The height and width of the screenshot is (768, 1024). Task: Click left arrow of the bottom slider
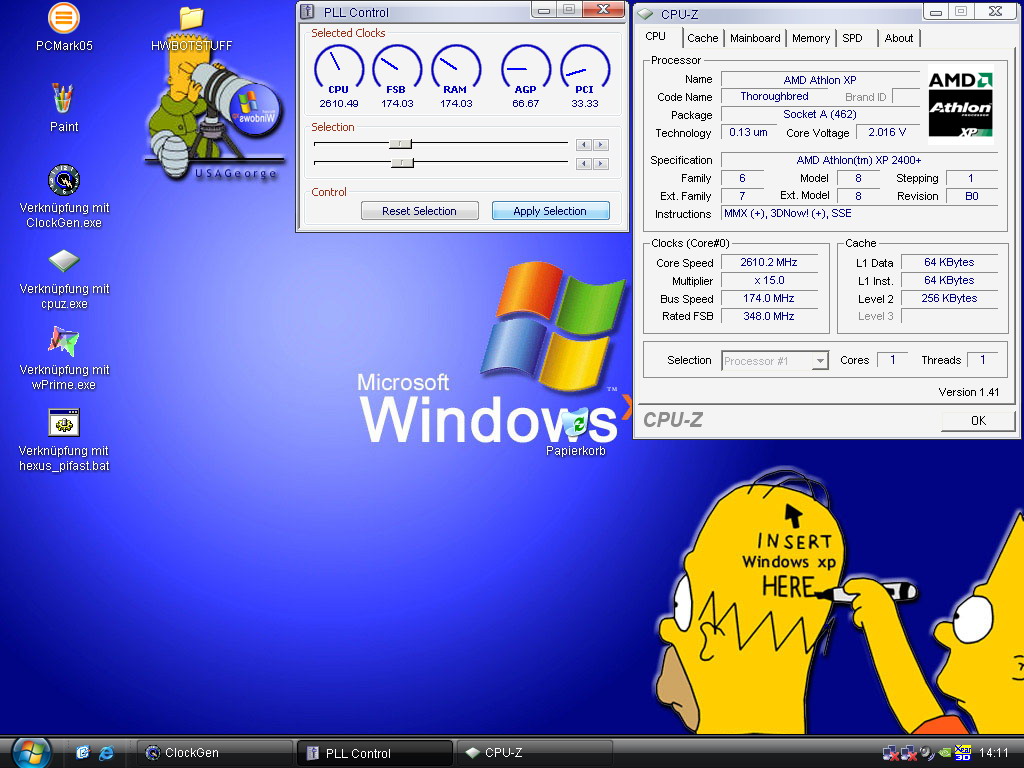[x=584, y=163]
